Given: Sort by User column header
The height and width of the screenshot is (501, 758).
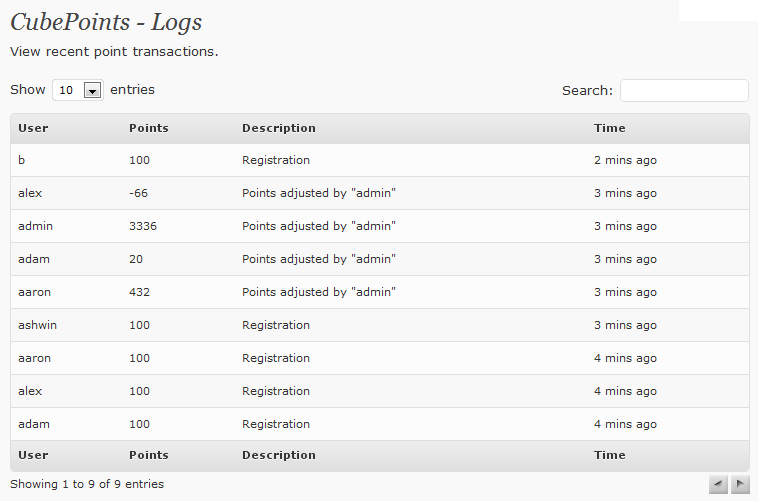Looking at the screenshot, I should (x=33, y=128).
